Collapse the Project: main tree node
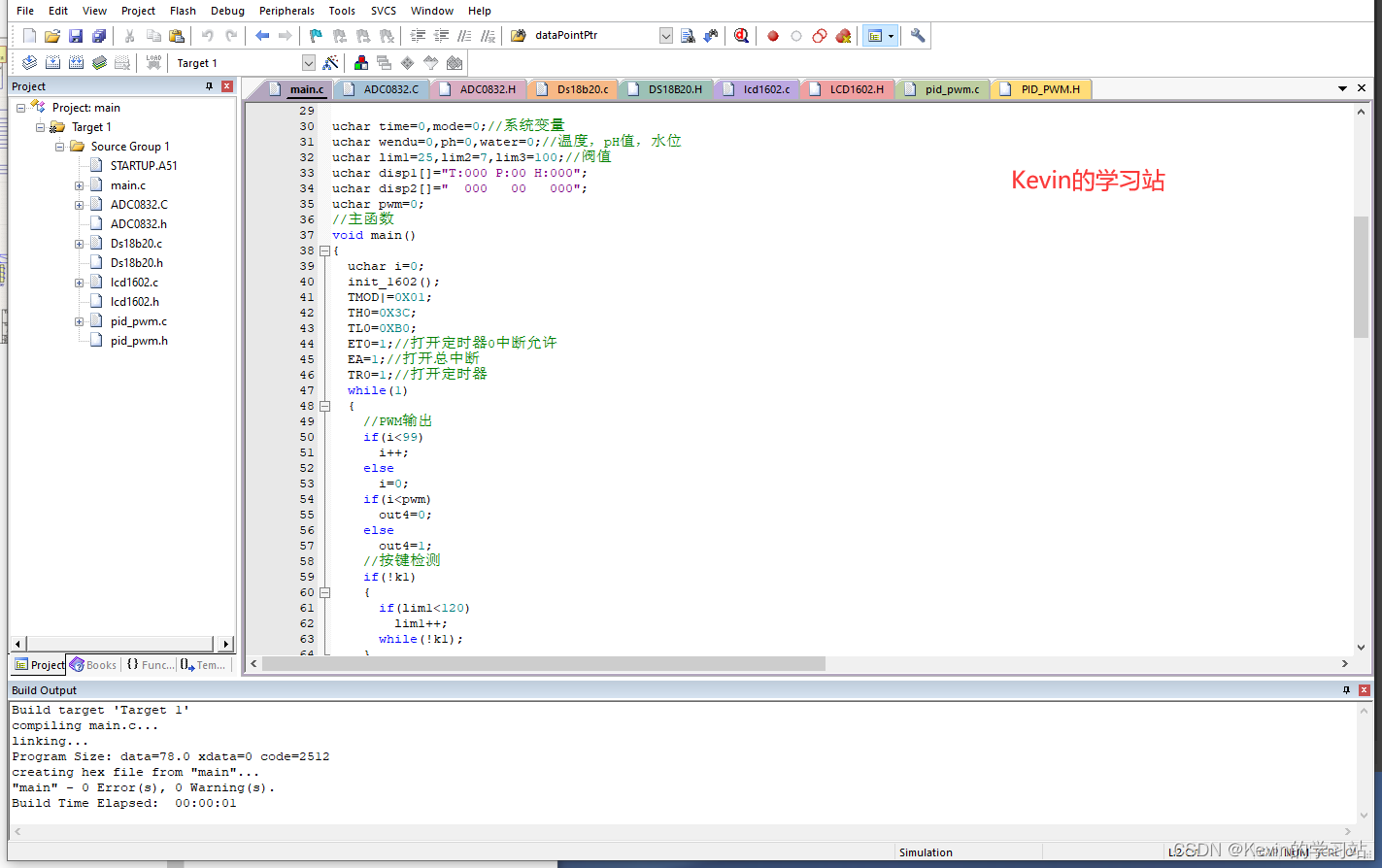Viewport: 1382px width, 868px height. (20, 108)
